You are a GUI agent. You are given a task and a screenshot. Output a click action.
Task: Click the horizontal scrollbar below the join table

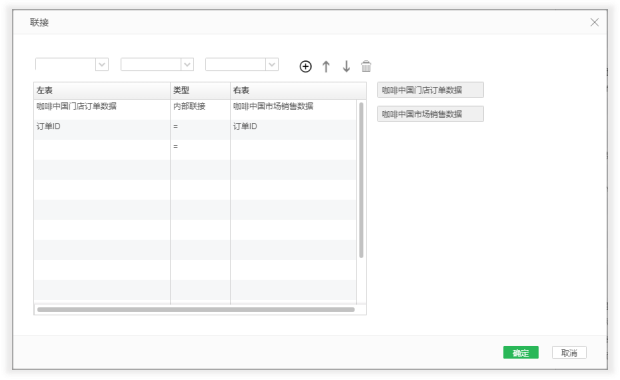click(x=196, y=310)
